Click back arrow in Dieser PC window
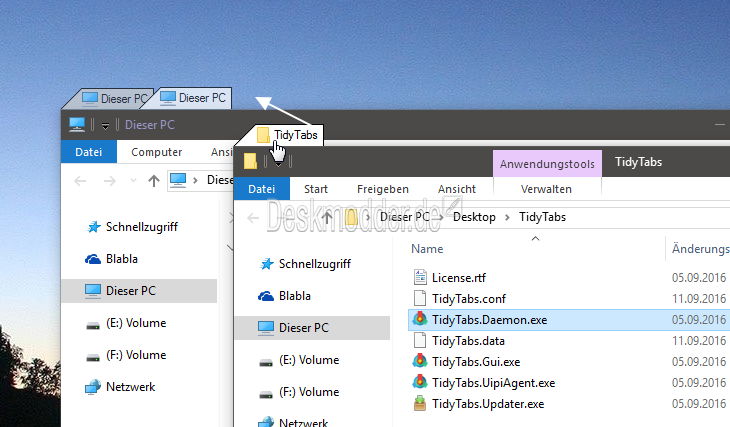Screen dimensions: 730x427 [80, 181]
